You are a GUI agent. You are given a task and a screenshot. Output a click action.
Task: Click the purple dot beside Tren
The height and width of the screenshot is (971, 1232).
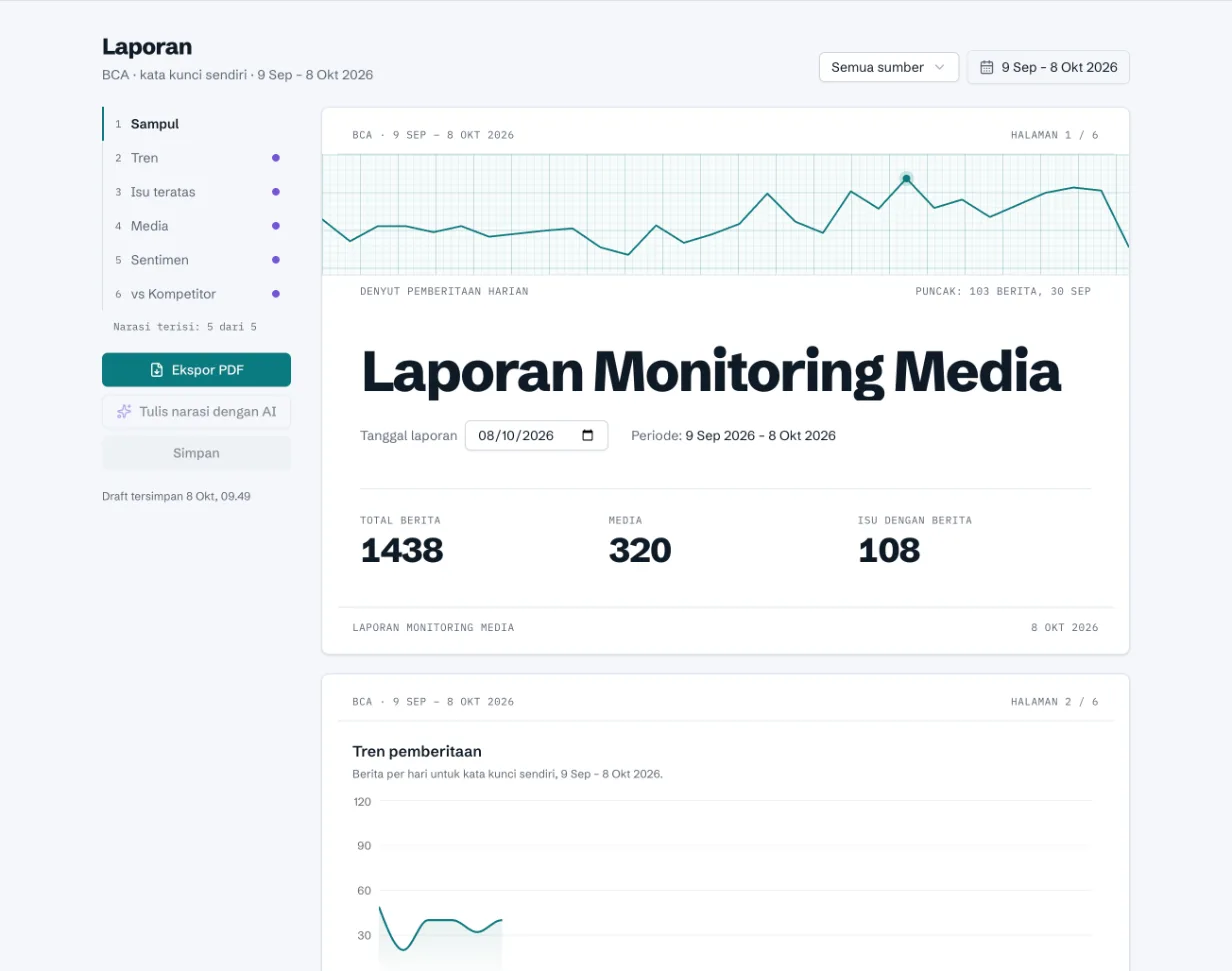coord(276,158)
